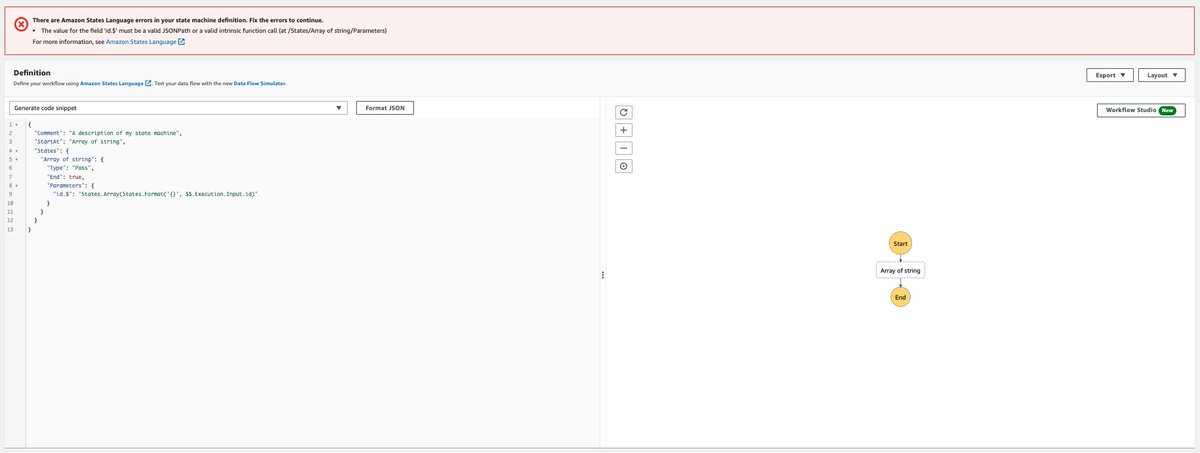Click the "Type": "Pass" code line
The height and width of the screenshot is (453, 1200).
point(70,168)
